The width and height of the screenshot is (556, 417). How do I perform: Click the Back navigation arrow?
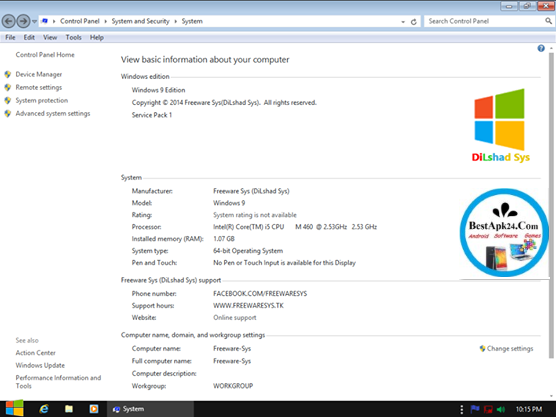(9, 21)
